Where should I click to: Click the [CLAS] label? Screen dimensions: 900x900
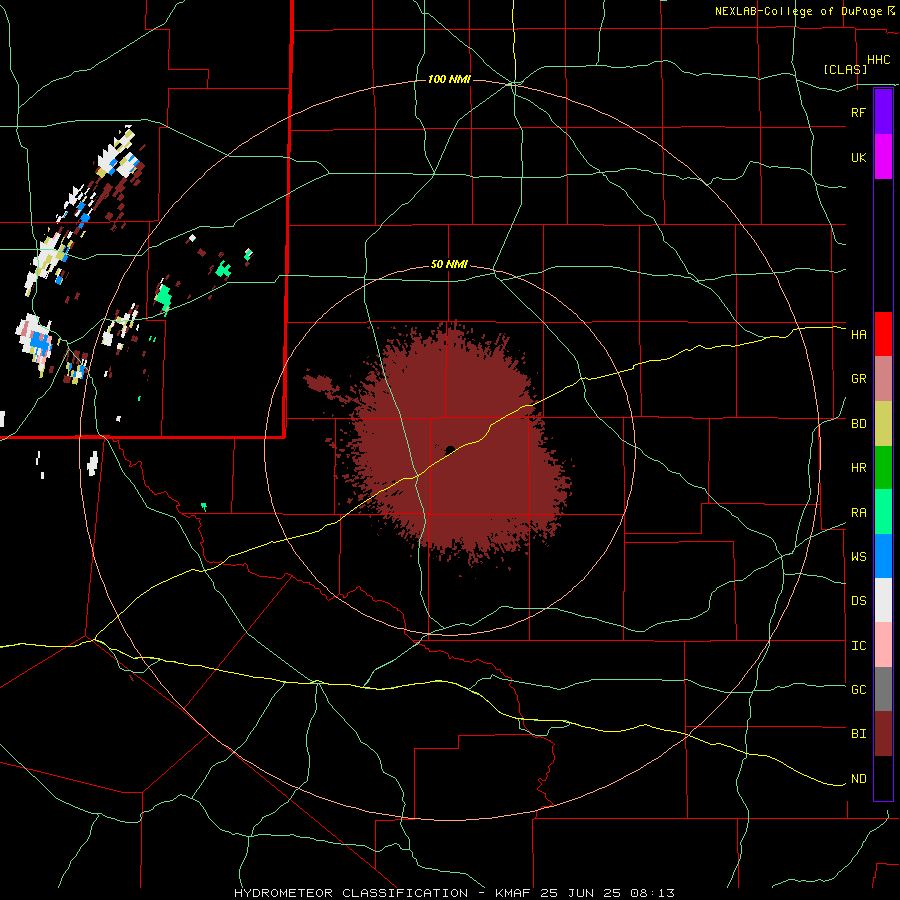tap(845, 69)
